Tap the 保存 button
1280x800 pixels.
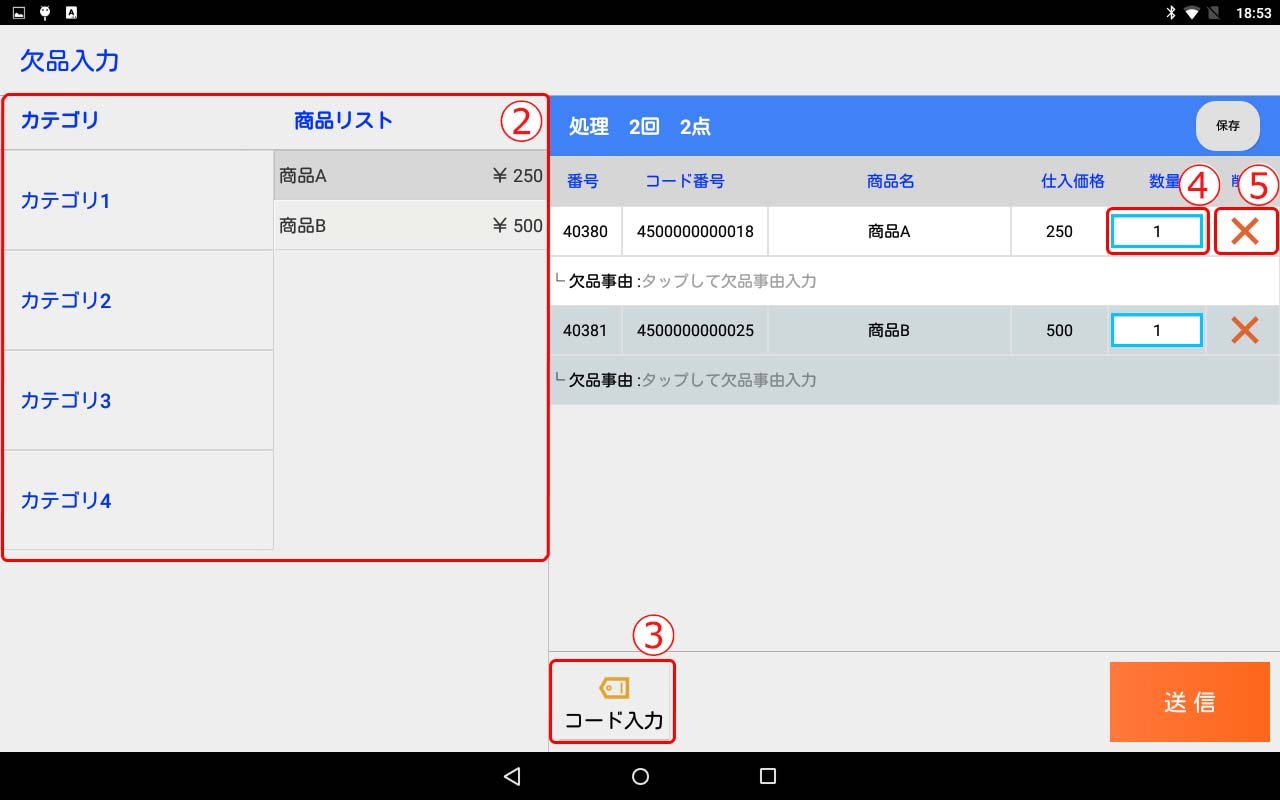coord(1228,126)
